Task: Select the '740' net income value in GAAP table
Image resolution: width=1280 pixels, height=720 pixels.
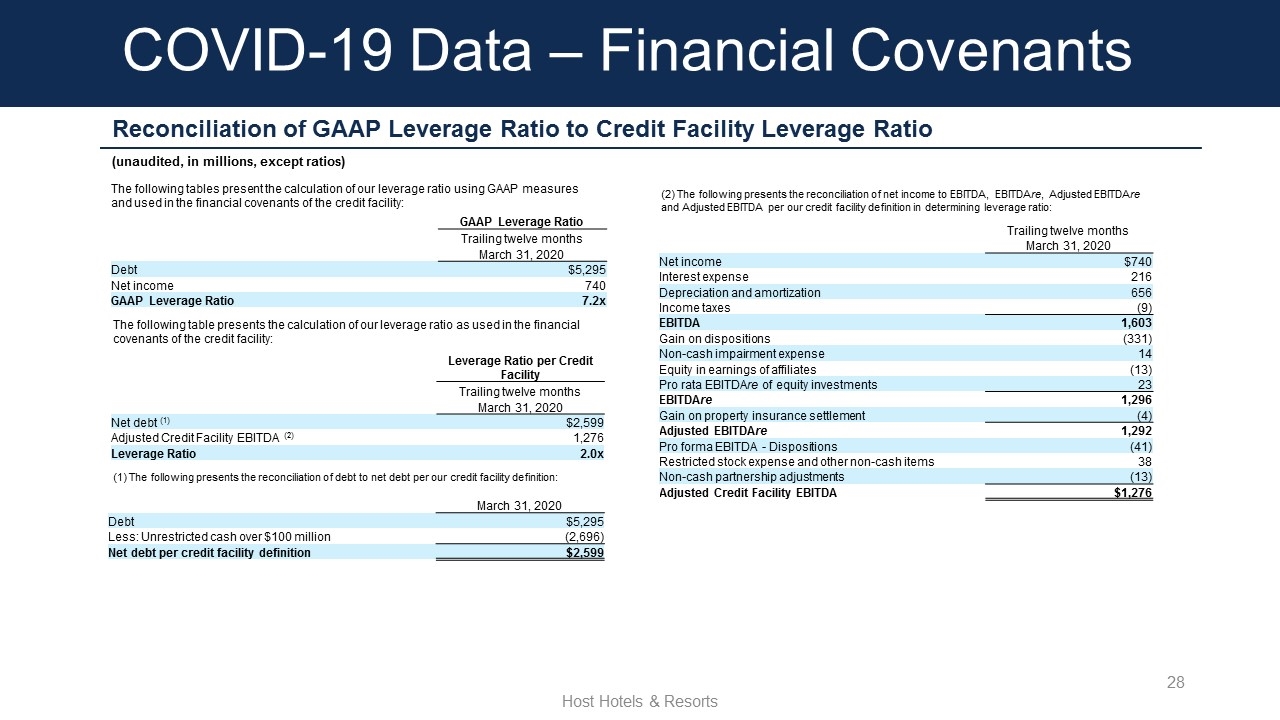Action: 594,285
